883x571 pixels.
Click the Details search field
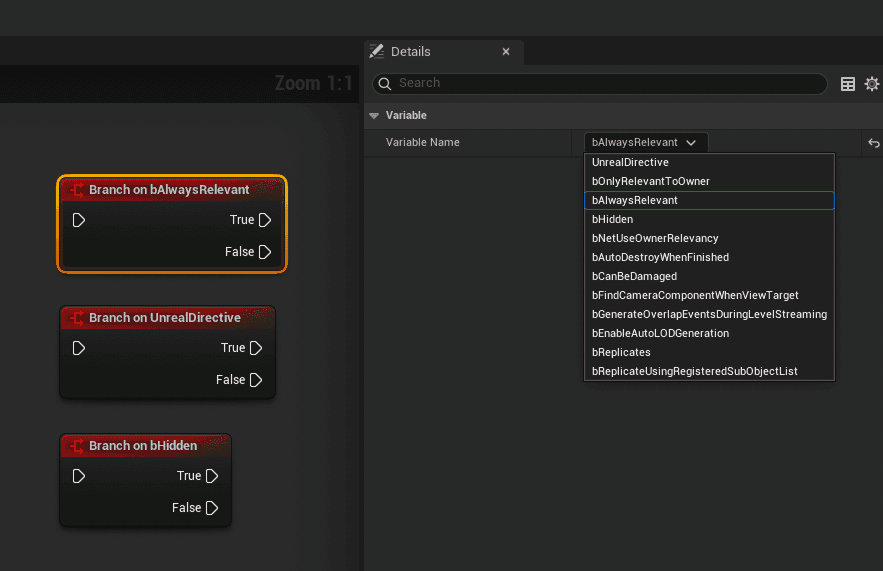[x=599, y=83]
